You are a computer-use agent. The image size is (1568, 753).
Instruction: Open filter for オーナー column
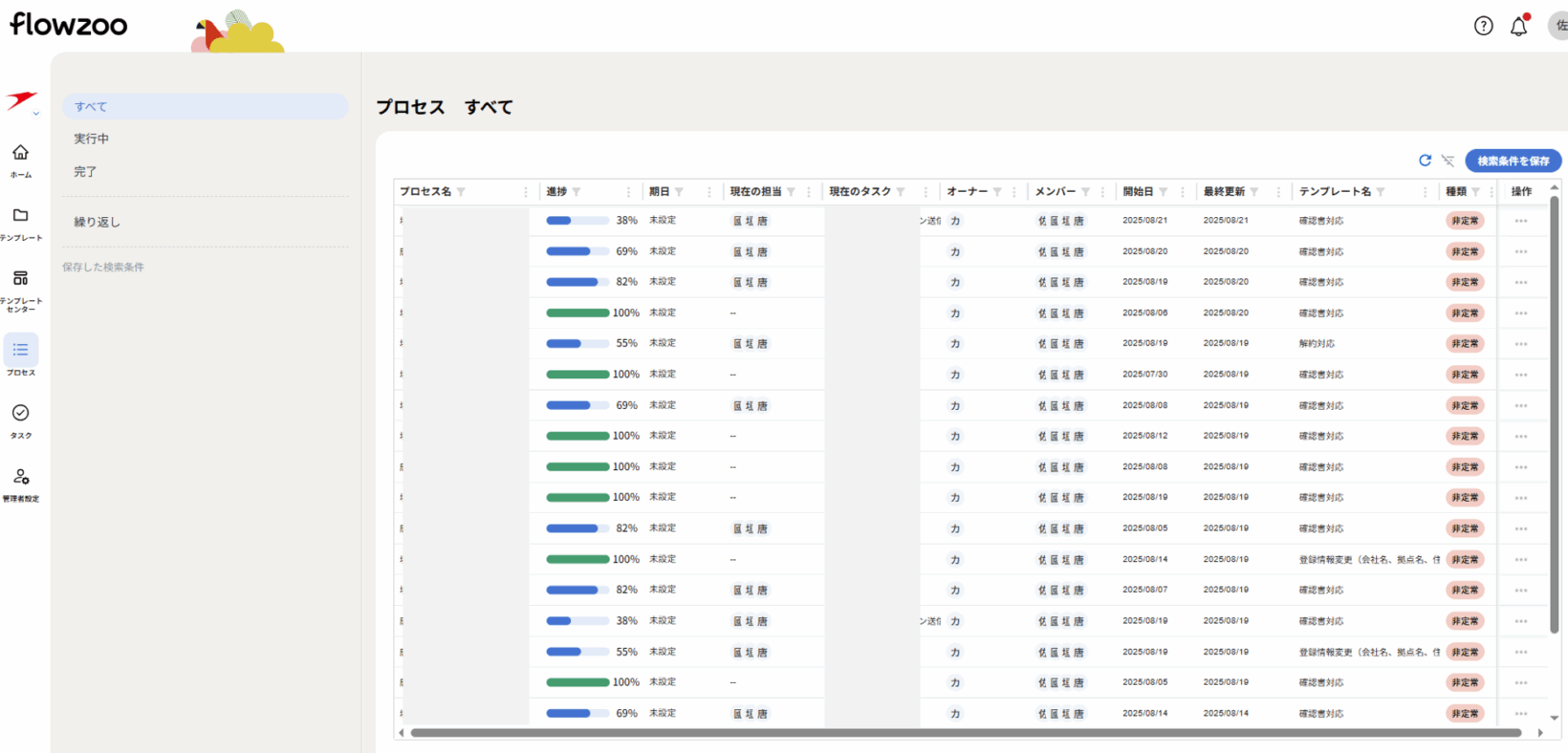click(997, 192)
